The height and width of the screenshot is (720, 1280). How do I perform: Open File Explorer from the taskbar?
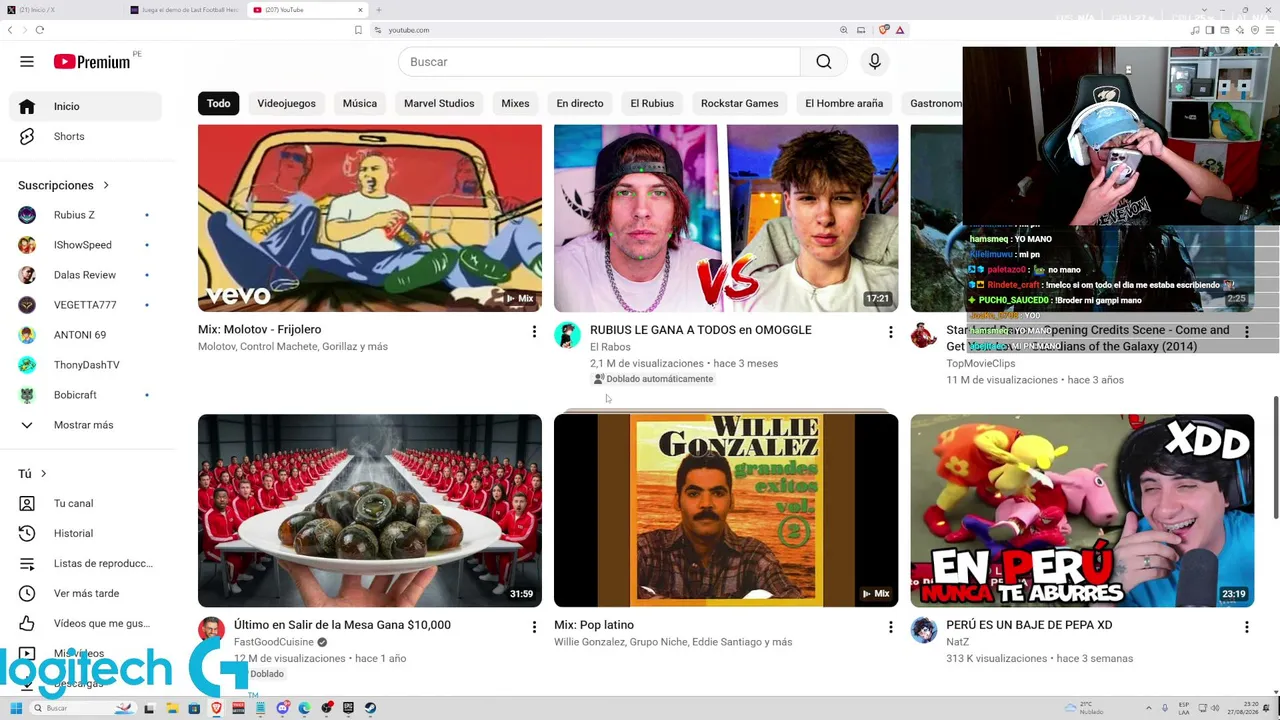pyautogui.click(x=172, y=708)
